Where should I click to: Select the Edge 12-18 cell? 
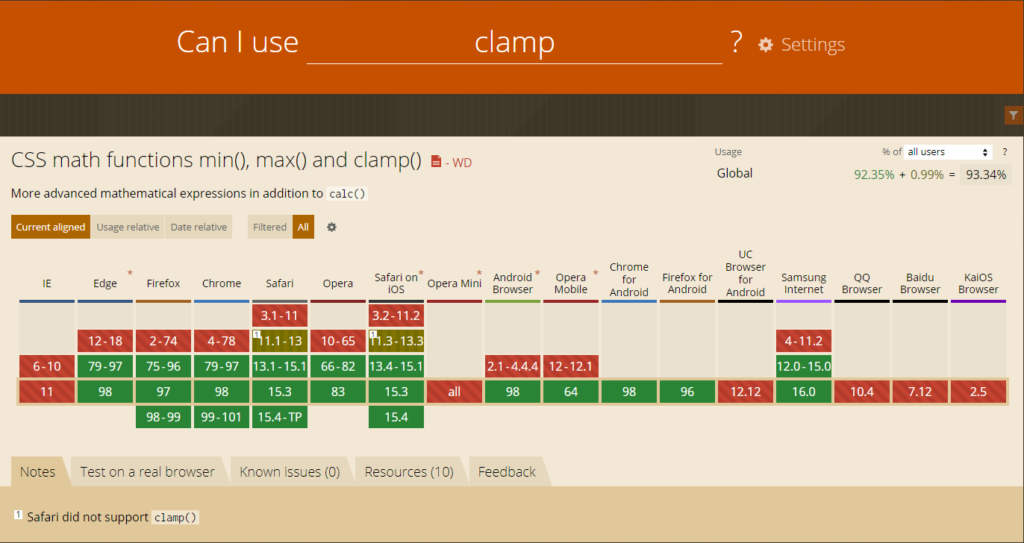tap(105, 341)
